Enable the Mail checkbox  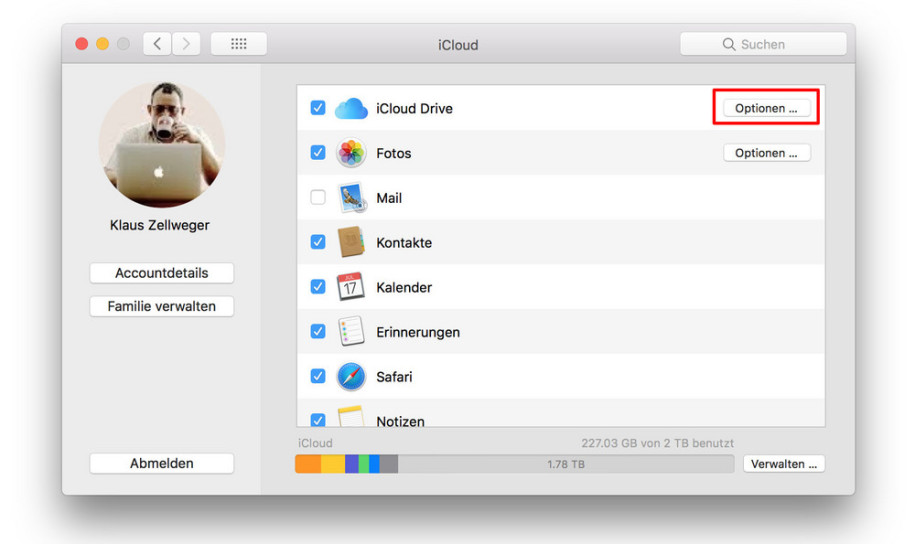tap(318, 197)
